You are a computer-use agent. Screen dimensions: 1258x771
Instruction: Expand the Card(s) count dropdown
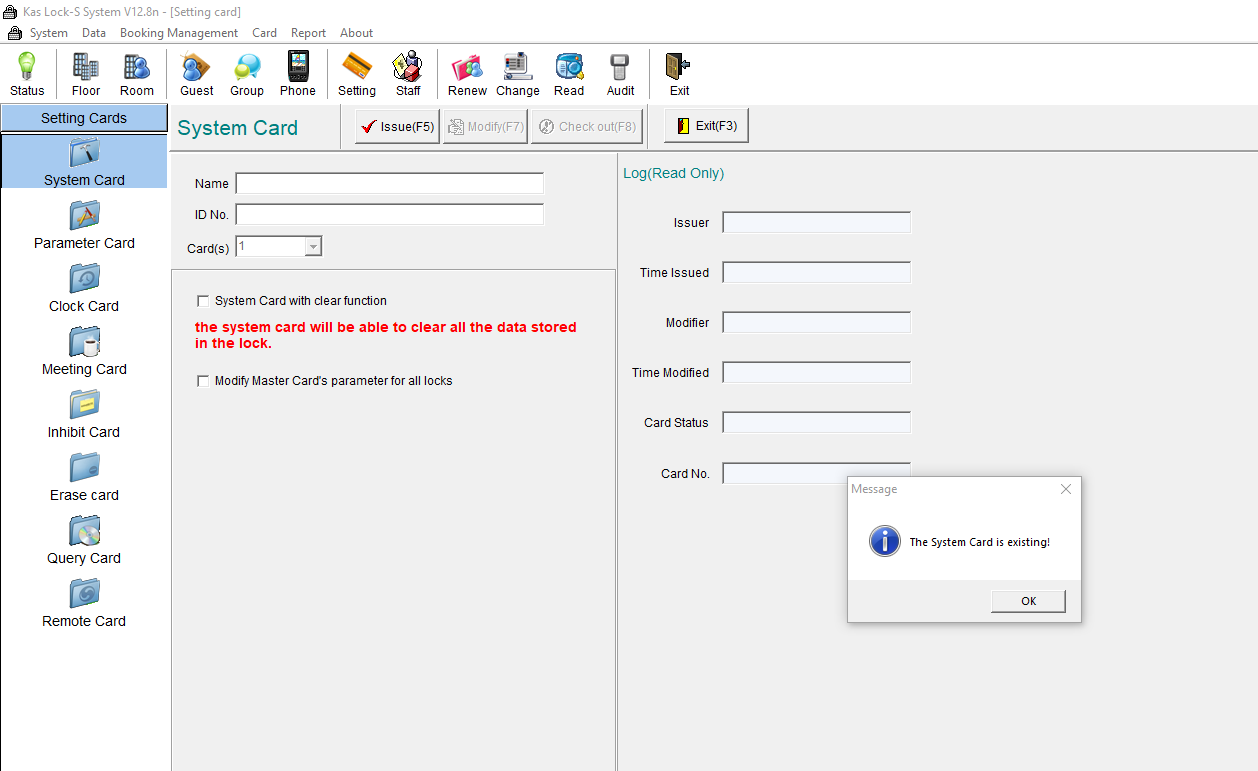[313, 246]
